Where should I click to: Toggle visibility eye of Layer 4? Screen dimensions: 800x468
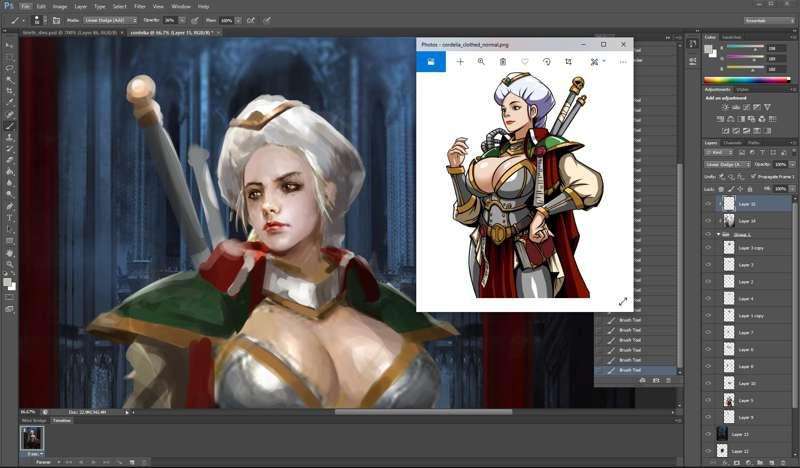[708, 299]
